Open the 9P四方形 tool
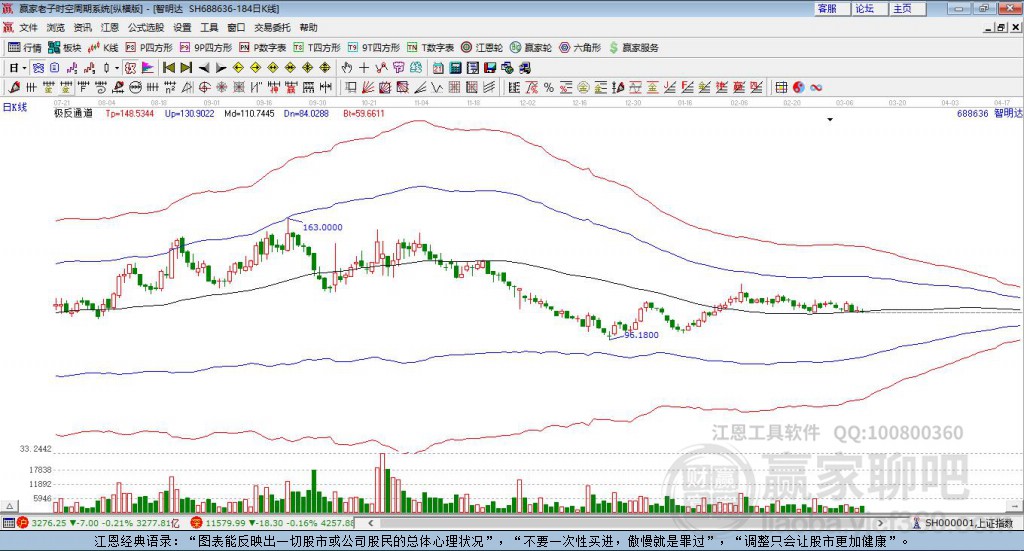The image size is (1024, 551). (x=206, y=48)
